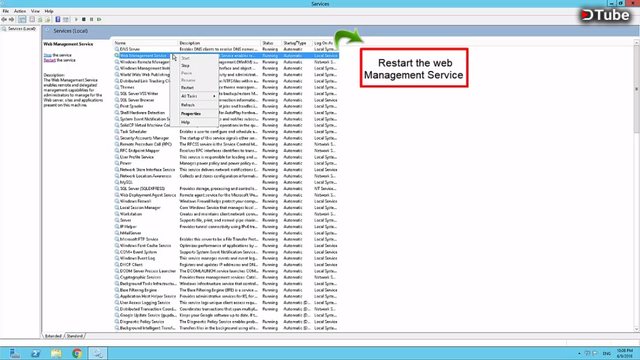Click the services list scrollbar down arrow

click(636, 329)
